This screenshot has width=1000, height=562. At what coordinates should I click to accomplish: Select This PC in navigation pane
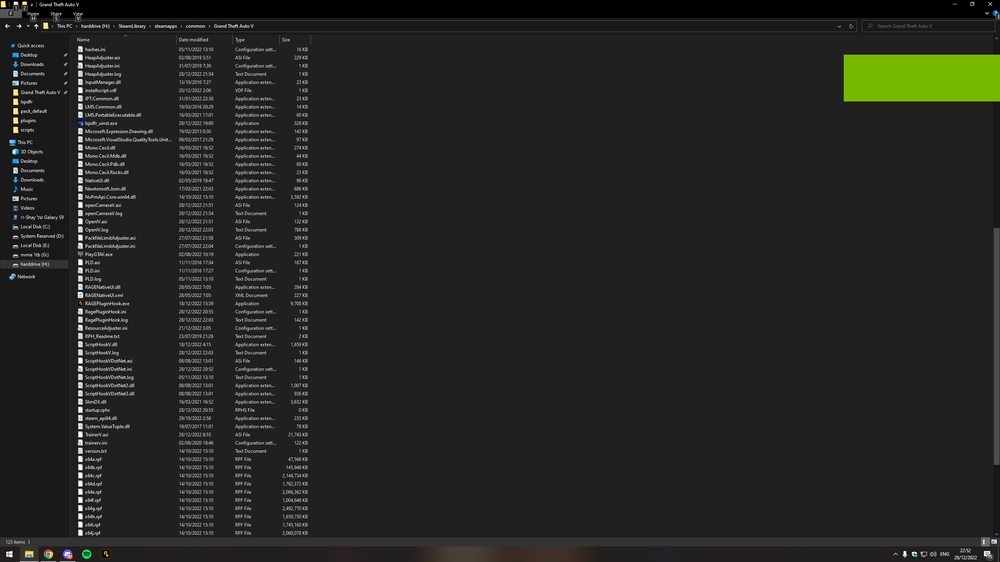pyautogui.click(x=25, y=142)
